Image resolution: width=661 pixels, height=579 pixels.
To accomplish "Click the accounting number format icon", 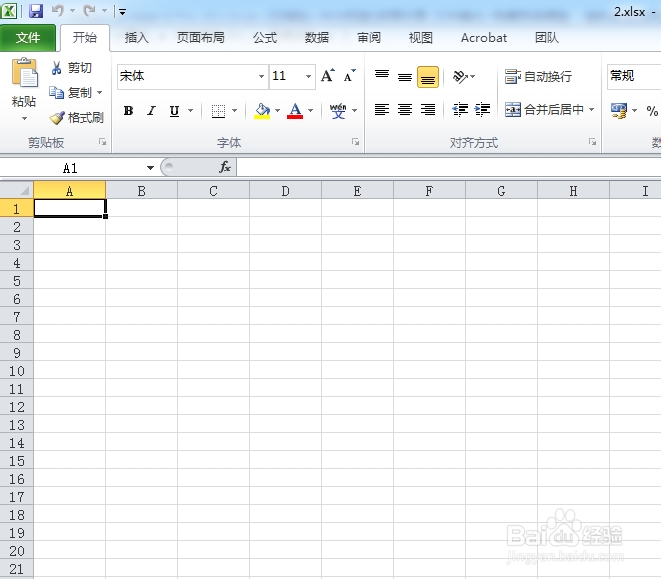I will pyautogui.click(x=619, y=111).
